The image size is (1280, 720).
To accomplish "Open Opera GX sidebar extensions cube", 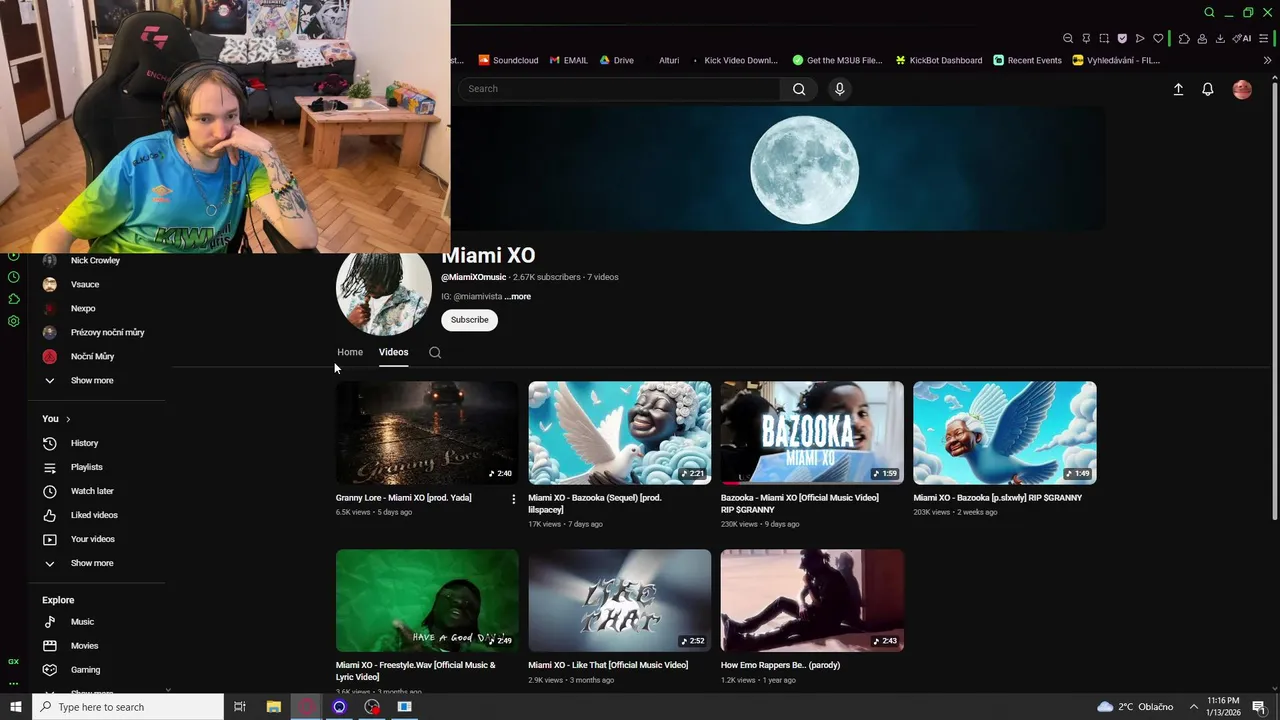I will click(14, 299).
